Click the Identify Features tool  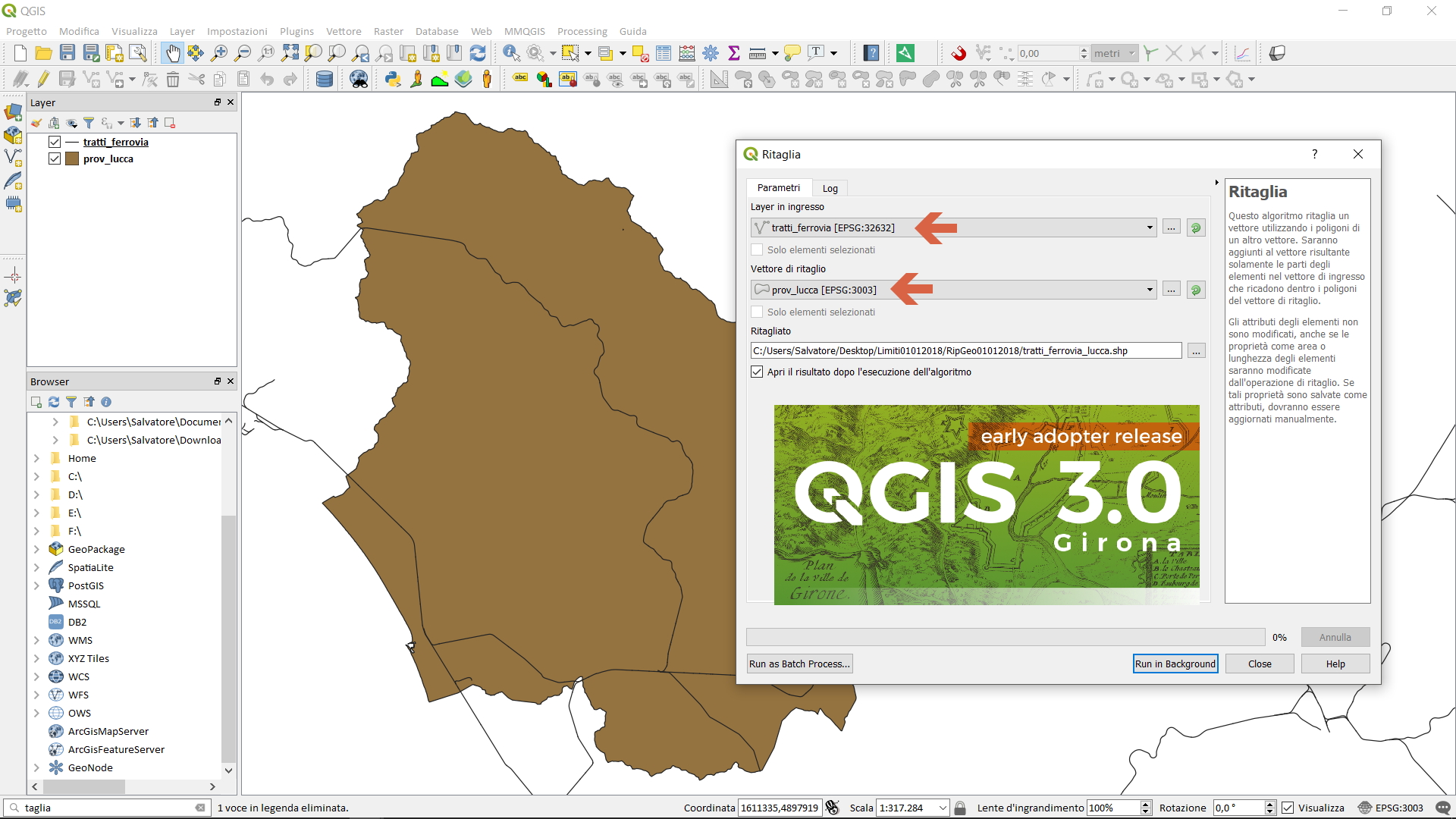tap(511, 53)
